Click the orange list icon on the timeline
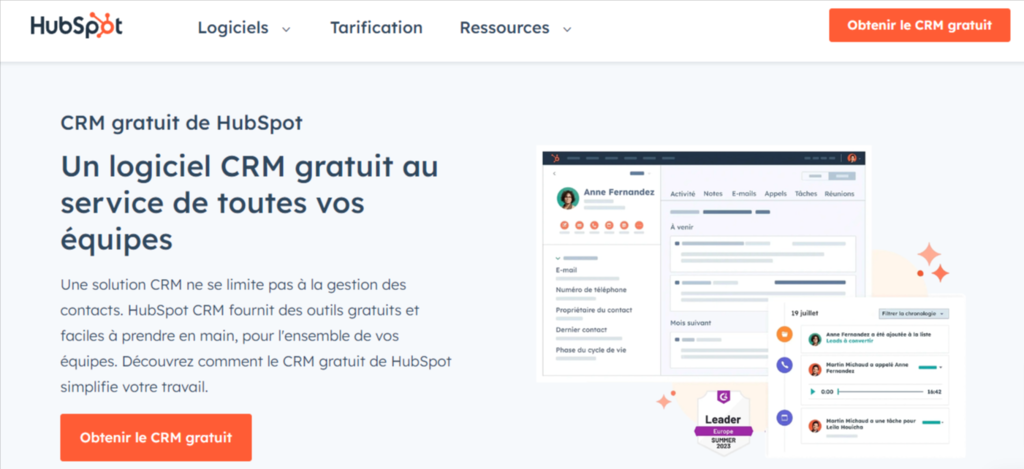 [x=784, y=334]
